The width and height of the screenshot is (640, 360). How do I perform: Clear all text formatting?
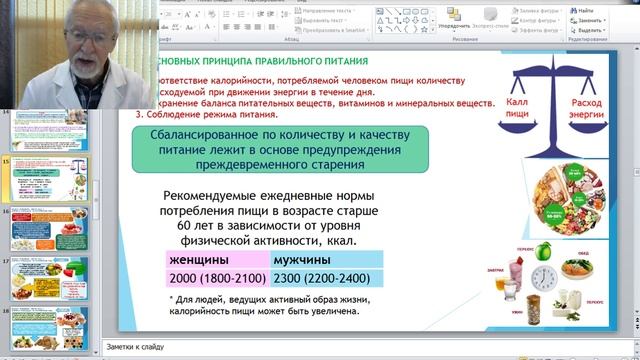(x=212, y=14)
